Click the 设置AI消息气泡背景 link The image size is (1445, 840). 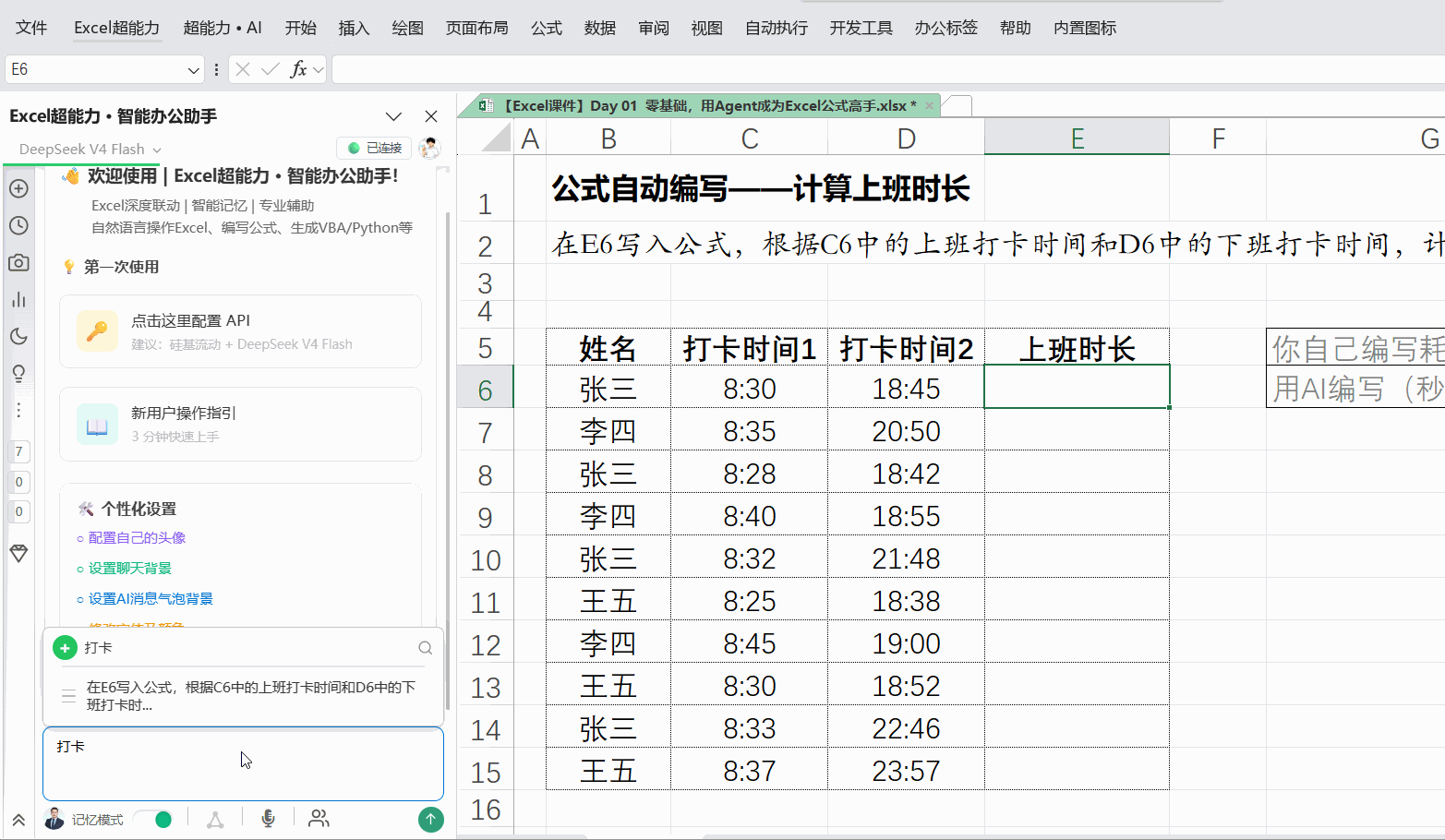pyautogui.click(x=151, y=599)
